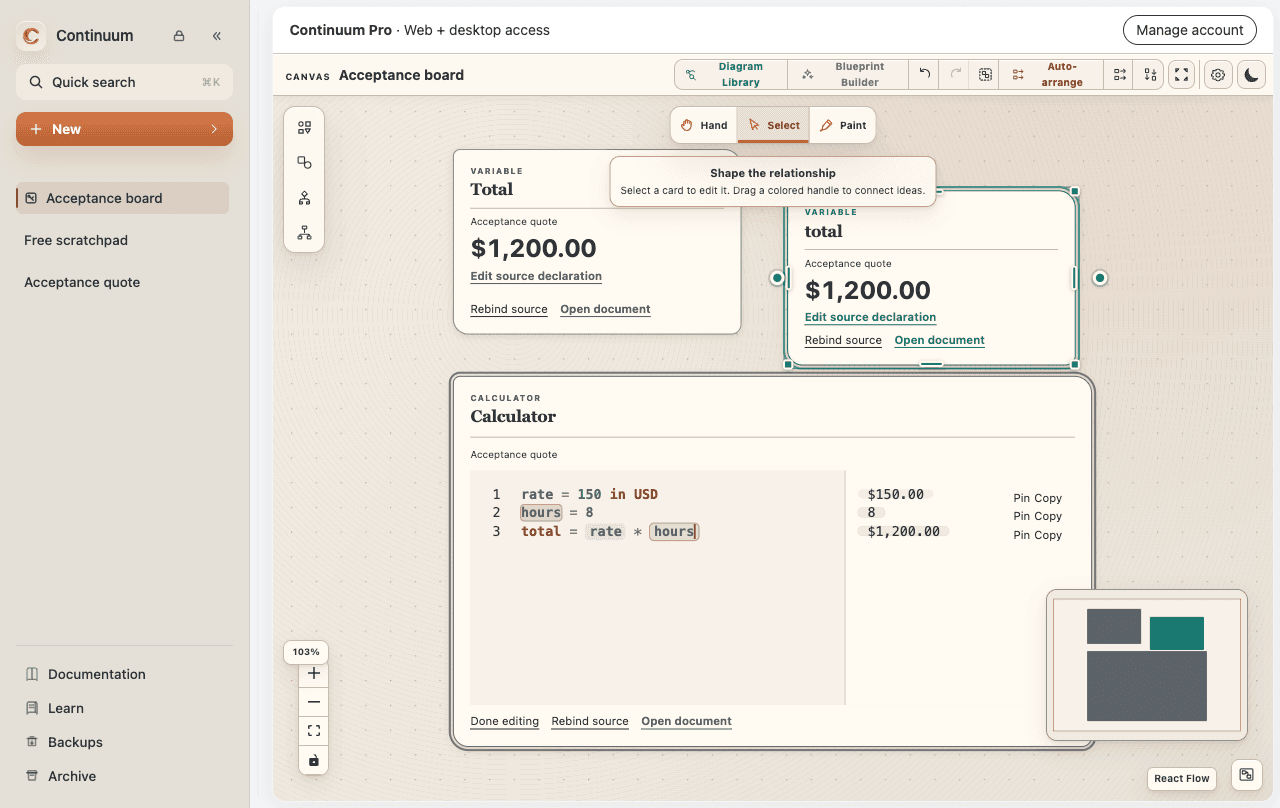Screen dimensions: 1280x808
Task: Click the hierarchy icon at palette bottom
Action: (304, 233)
